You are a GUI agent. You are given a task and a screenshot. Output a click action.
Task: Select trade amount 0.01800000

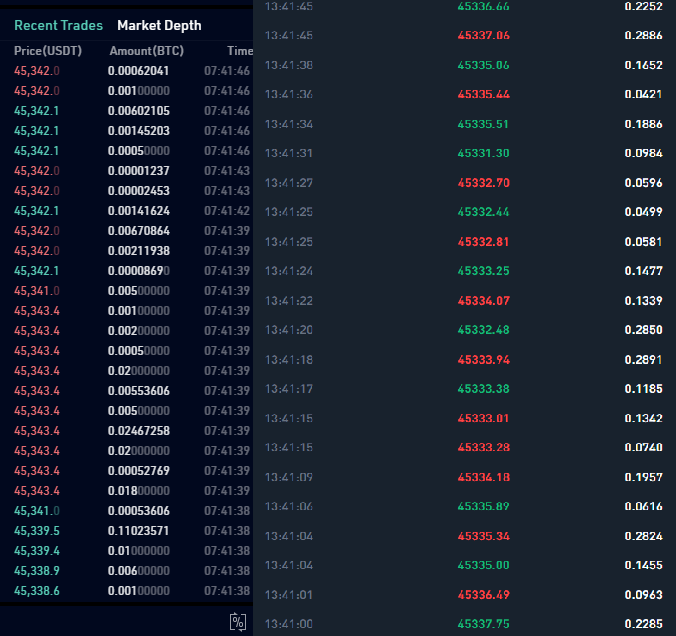(138, 491)
